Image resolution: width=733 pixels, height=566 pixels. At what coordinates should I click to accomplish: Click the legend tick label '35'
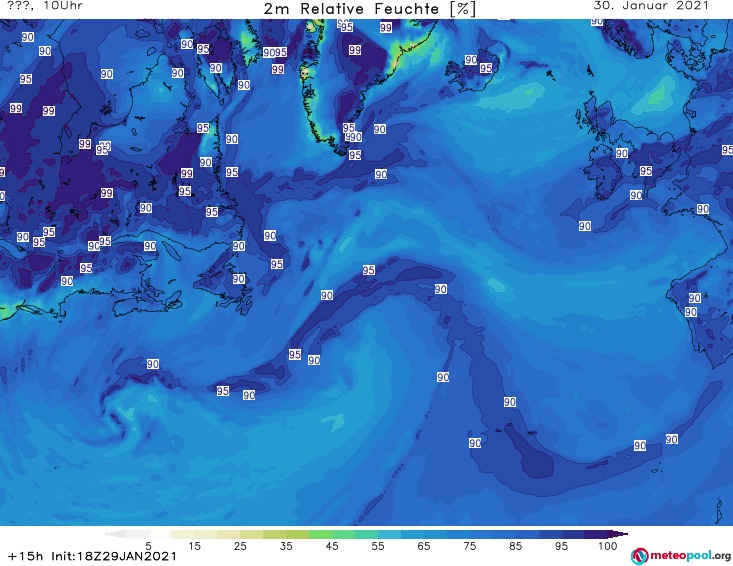coord(286,546)
